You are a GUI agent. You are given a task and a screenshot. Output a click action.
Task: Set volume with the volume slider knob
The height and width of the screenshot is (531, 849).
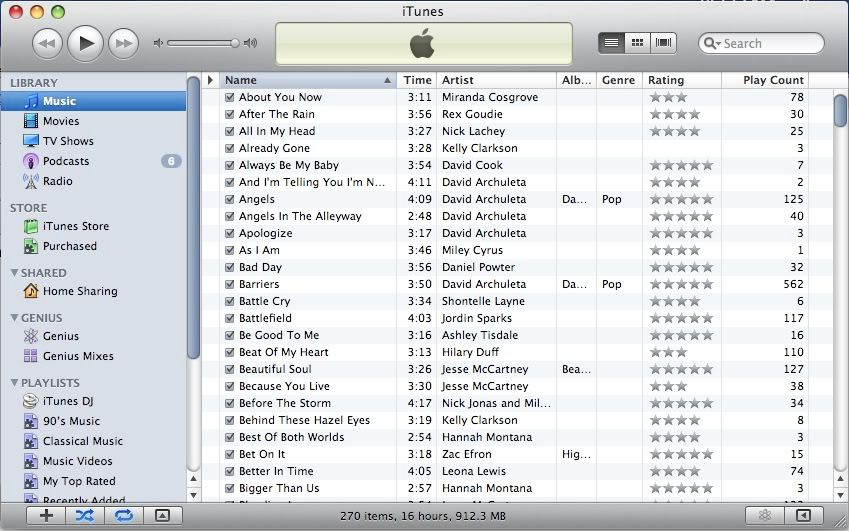click(x=234, y=43)
